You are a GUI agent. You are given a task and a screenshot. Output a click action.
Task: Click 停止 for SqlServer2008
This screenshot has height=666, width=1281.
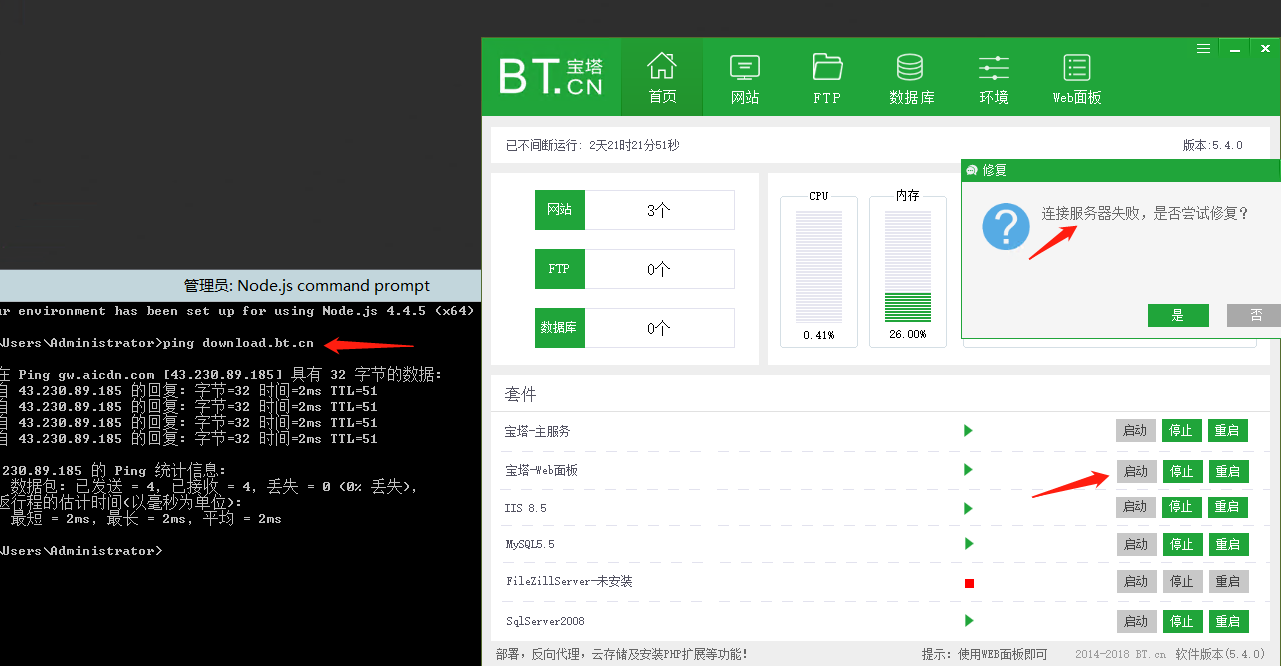(x=1182, y=621)
